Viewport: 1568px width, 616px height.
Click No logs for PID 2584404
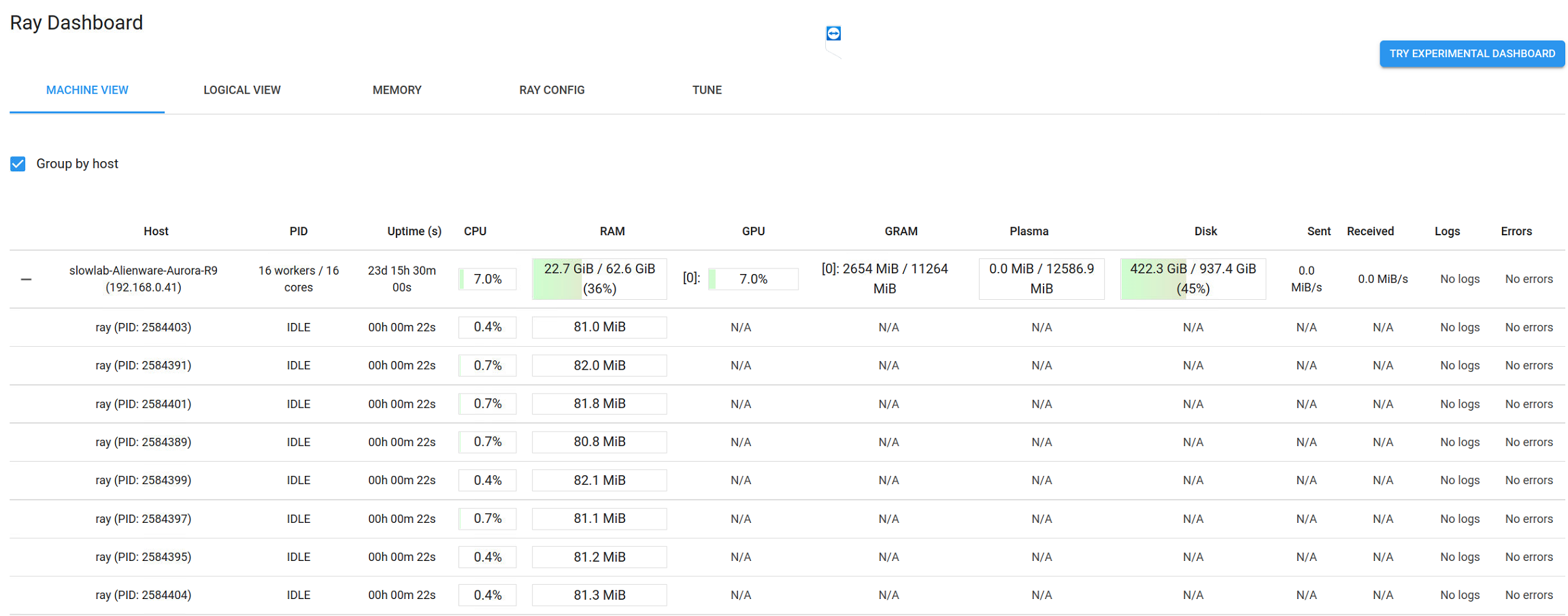pyautogui.click(x=1460, y=595)
